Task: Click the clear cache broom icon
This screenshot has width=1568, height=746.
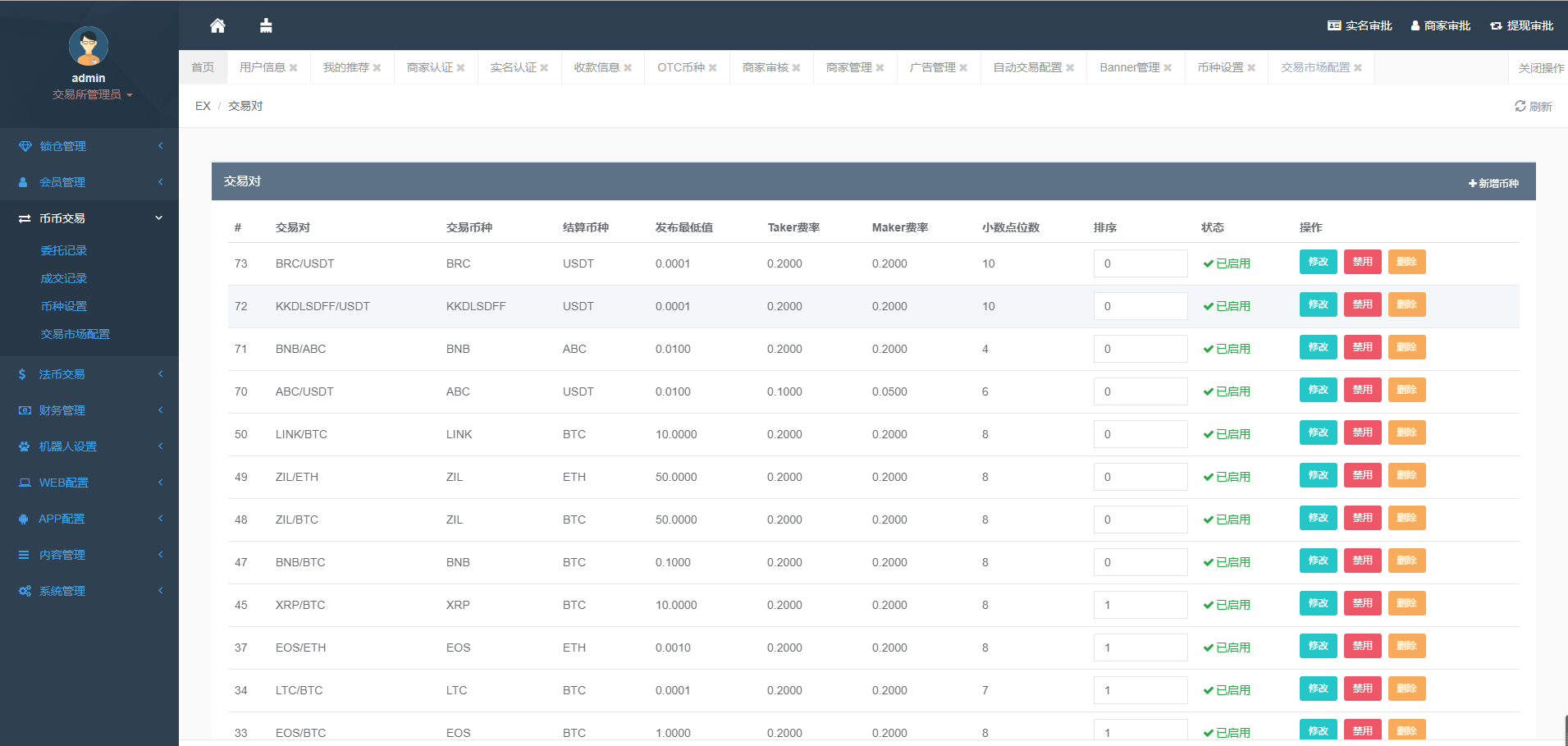Action: coord(266,25)
